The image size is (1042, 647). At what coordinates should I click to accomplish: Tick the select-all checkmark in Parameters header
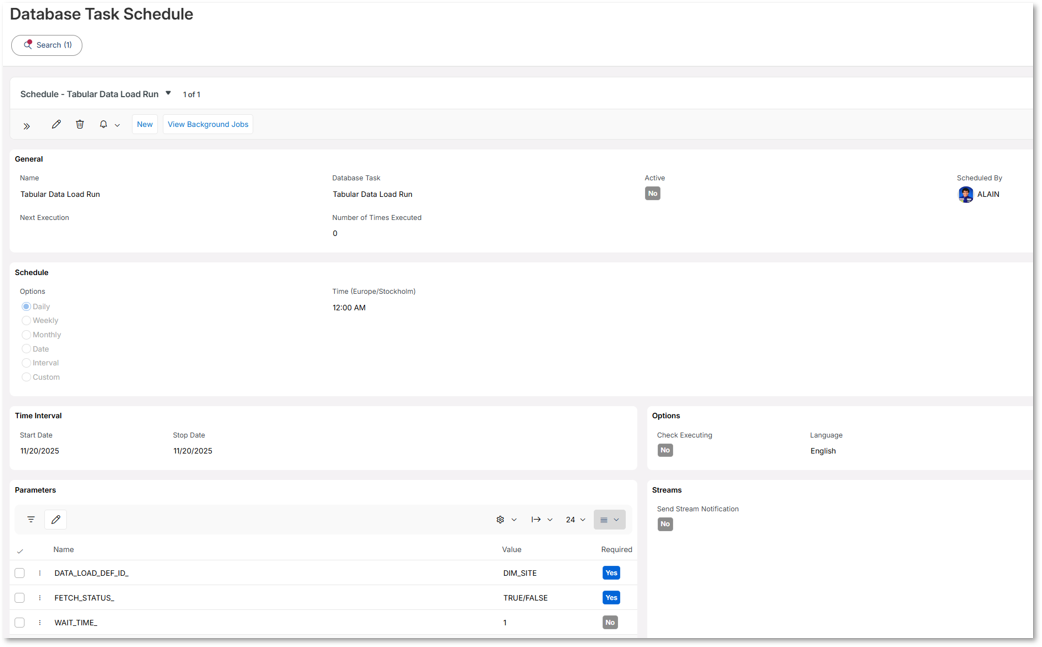pyautogui.click(x=20, y=551)
